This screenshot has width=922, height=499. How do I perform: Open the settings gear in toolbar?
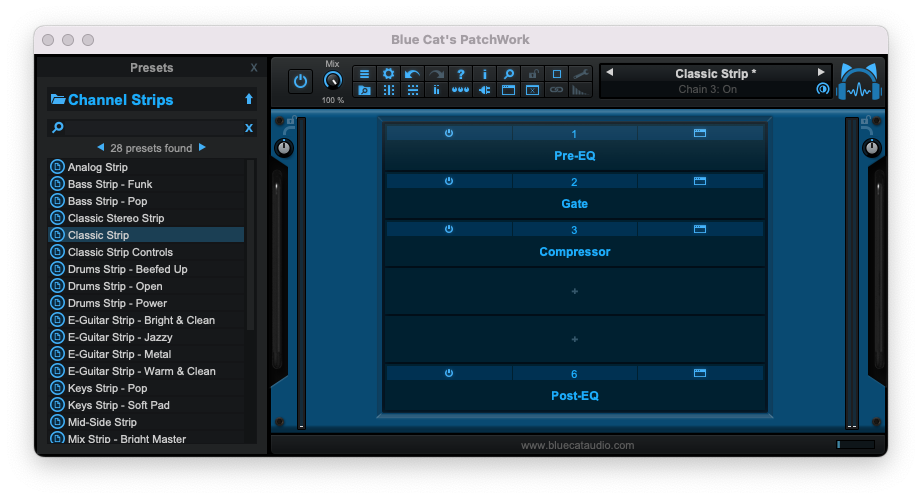[x=388, y=74]
